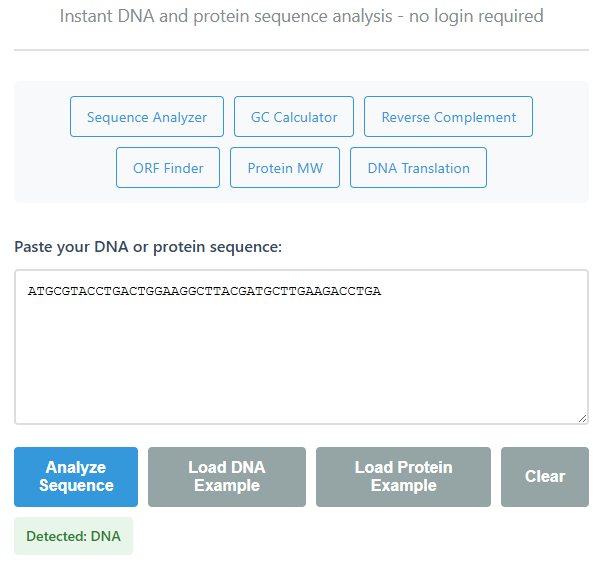Click the resize handle of the sequence box
This screenshot has width=601, height=563.
pyautogui.click(x=582, y=418)
